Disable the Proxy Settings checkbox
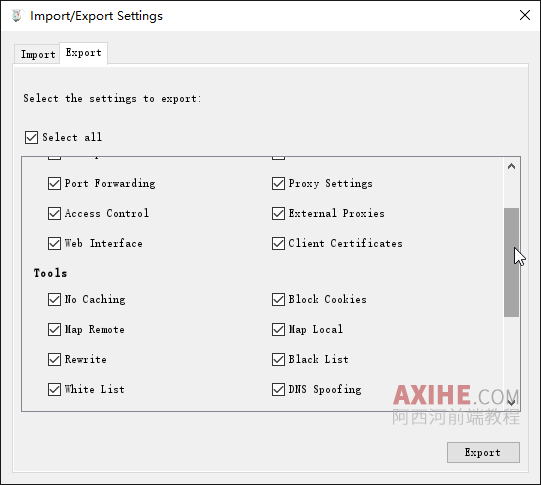Viewport: 541px width, 485px height. pyautogui.click(x=278, y=184)
